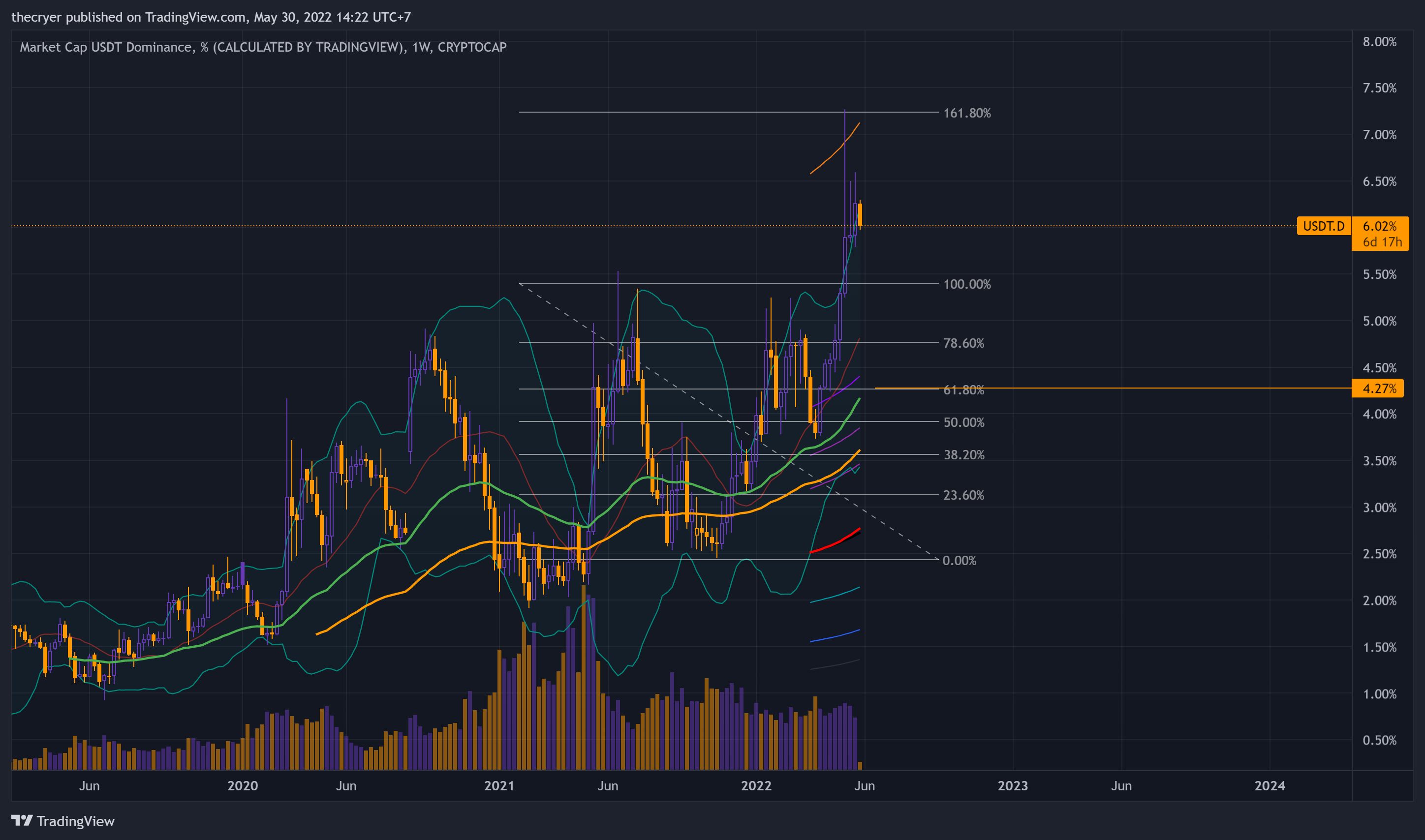The height and width of the screenshot is (840, 1425).
Task: Select the 78.60% Fibonacci level label
Action: click(x=963, y=343)
